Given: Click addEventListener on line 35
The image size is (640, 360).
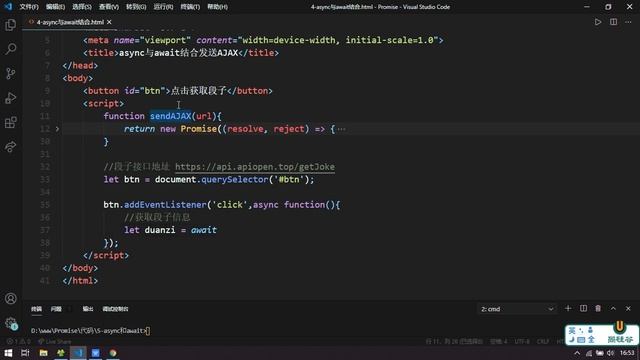Looking at the screenshot, I should pos(165,205).
